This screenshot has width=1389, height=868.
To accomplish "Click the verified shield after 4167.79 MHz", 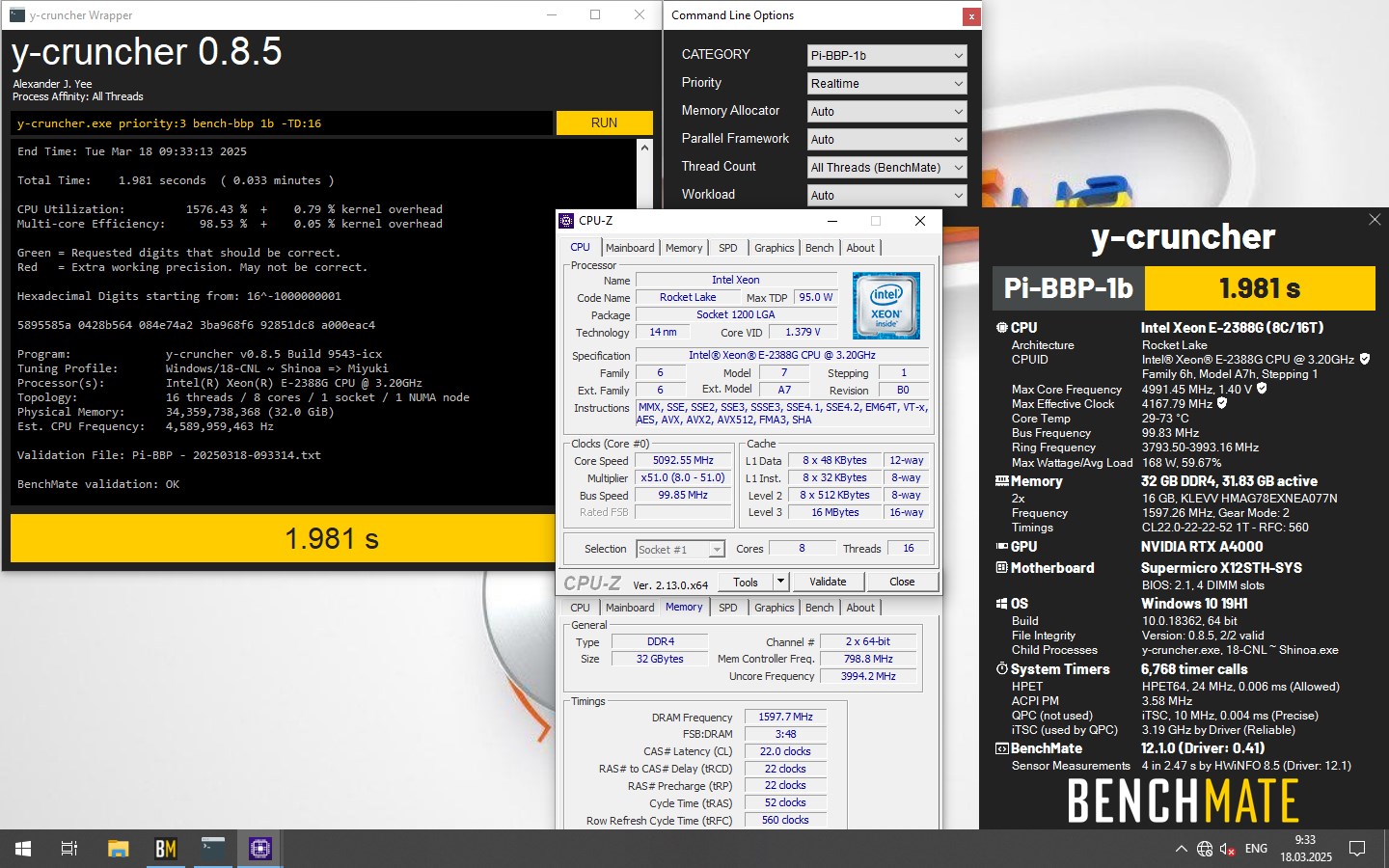I will 1222,403.
